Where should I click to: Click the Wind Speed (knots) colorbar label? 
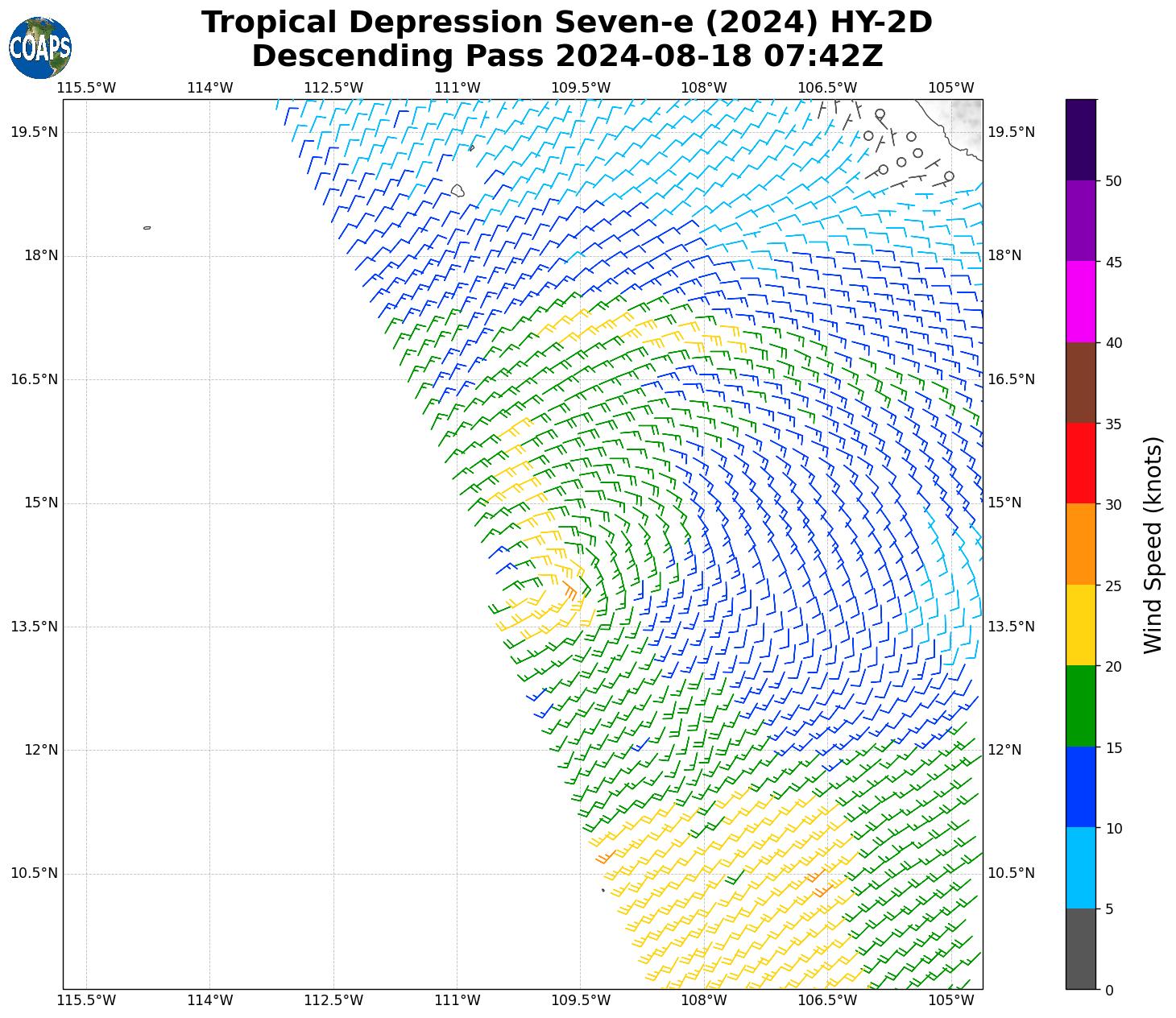[x=1153, y=545]
